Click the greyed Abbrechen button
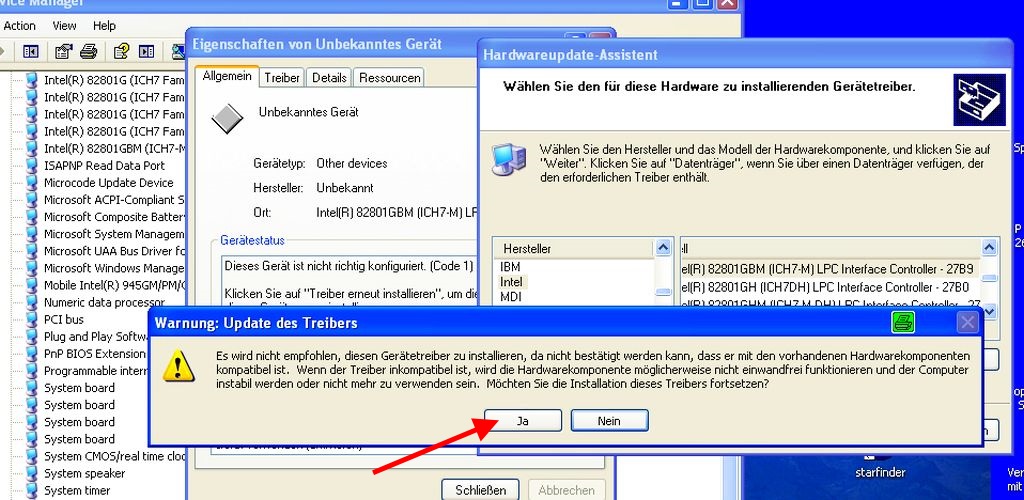Image resolution: width=1024 pixels, height=500 pixels. 567,490
